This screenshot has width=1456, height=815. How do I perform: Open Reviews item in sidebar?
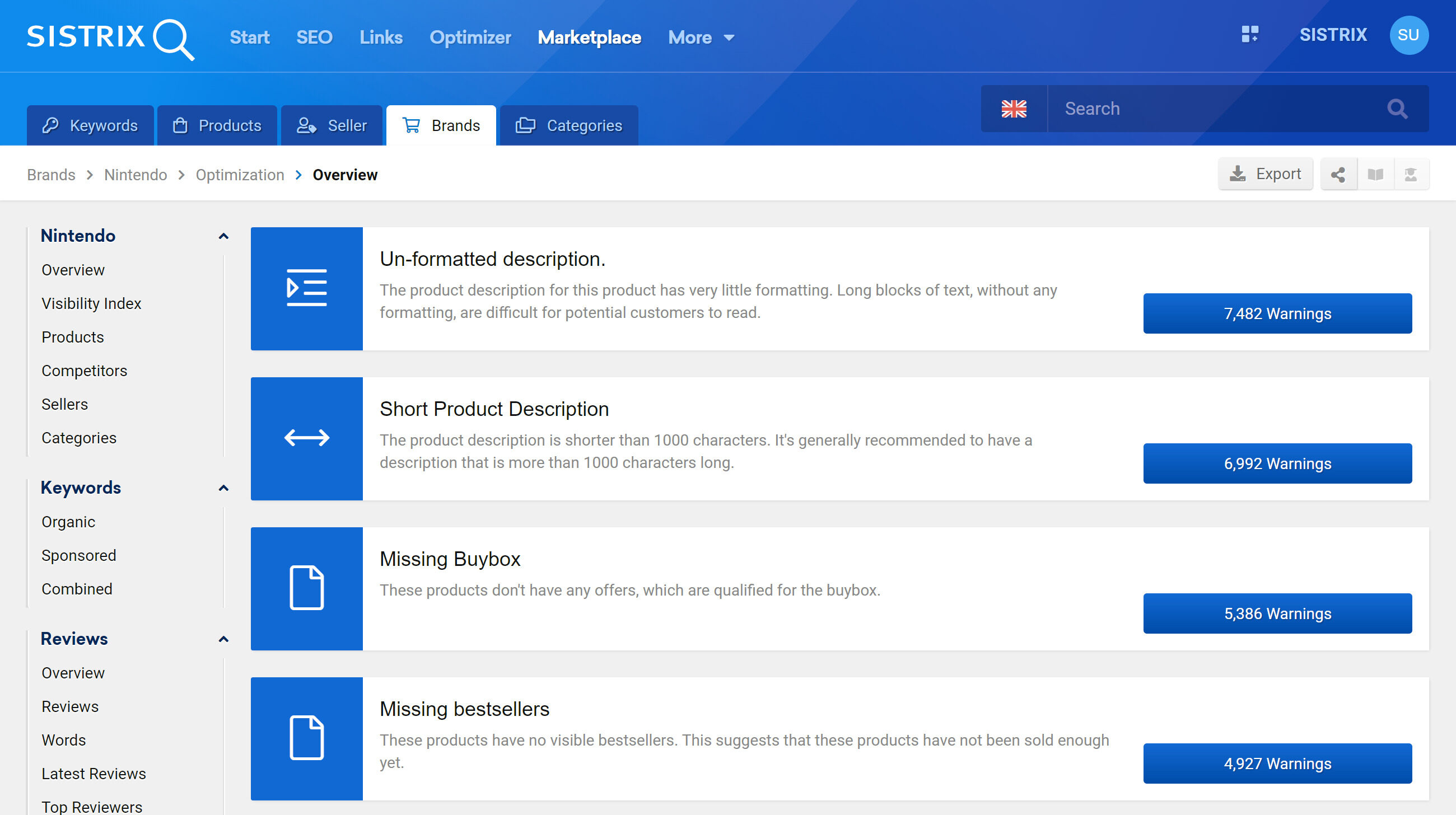tap(70, 706)
